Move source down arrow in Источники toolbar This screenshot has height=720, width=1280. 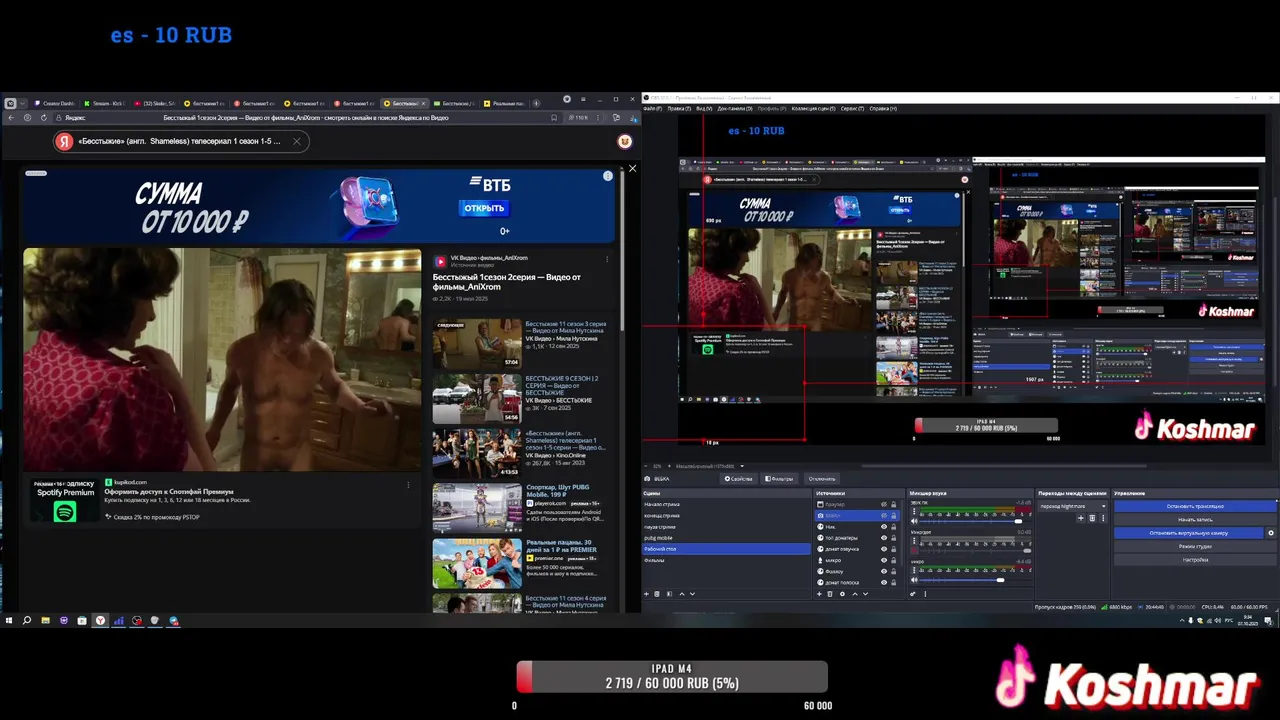coord(865,593)
